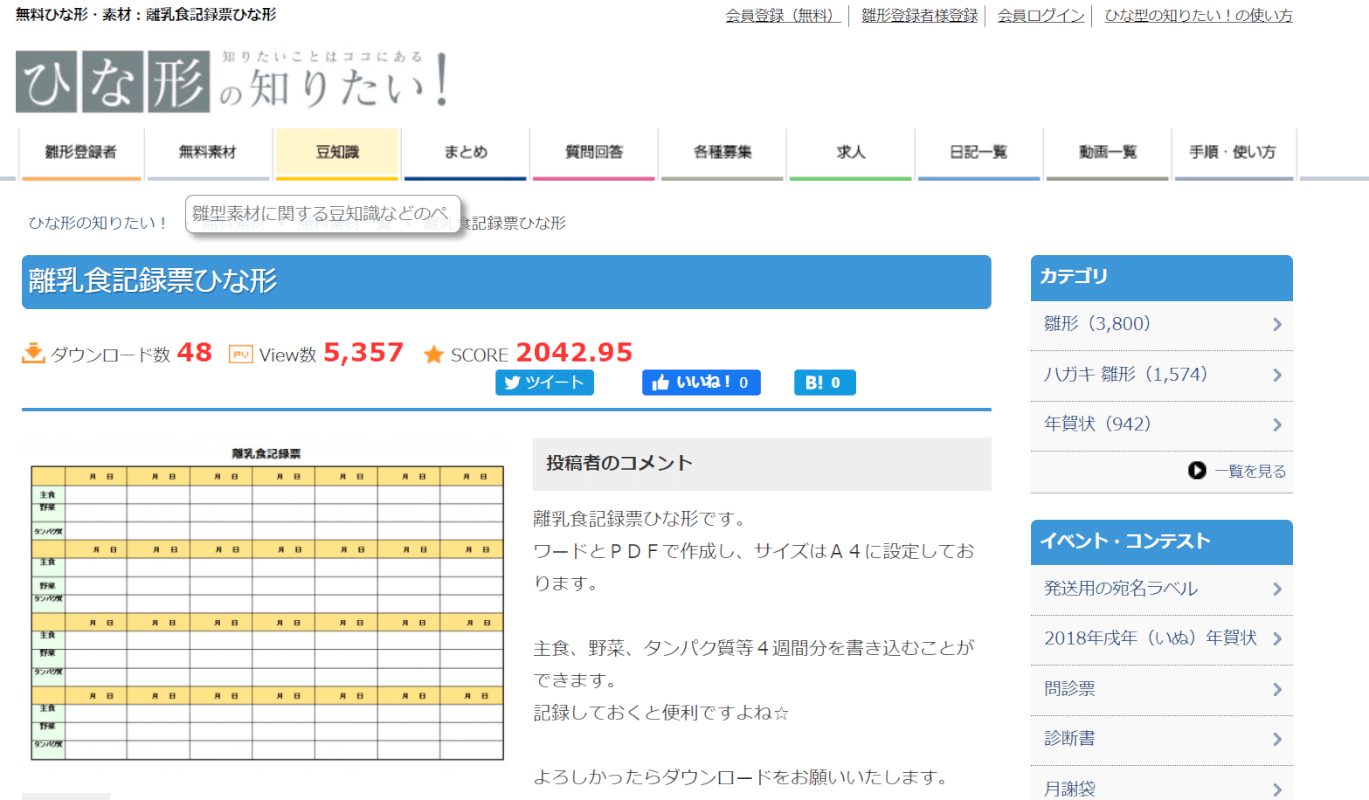Open the 豆知識 navigation tab
Image resolution: width=1369 pixels, height=800 pixels.
tap(337, 153)
